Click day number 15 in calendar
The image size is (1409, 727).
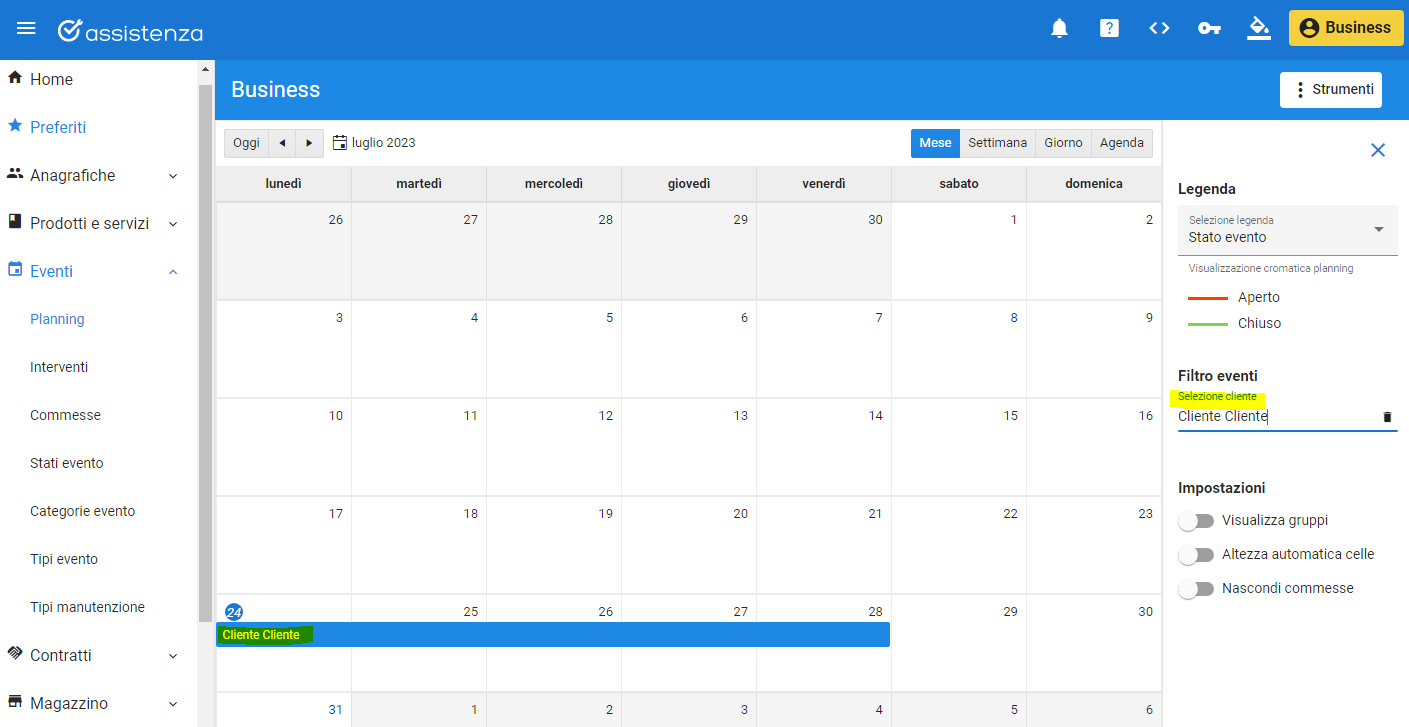click(x=1010, y=416)
